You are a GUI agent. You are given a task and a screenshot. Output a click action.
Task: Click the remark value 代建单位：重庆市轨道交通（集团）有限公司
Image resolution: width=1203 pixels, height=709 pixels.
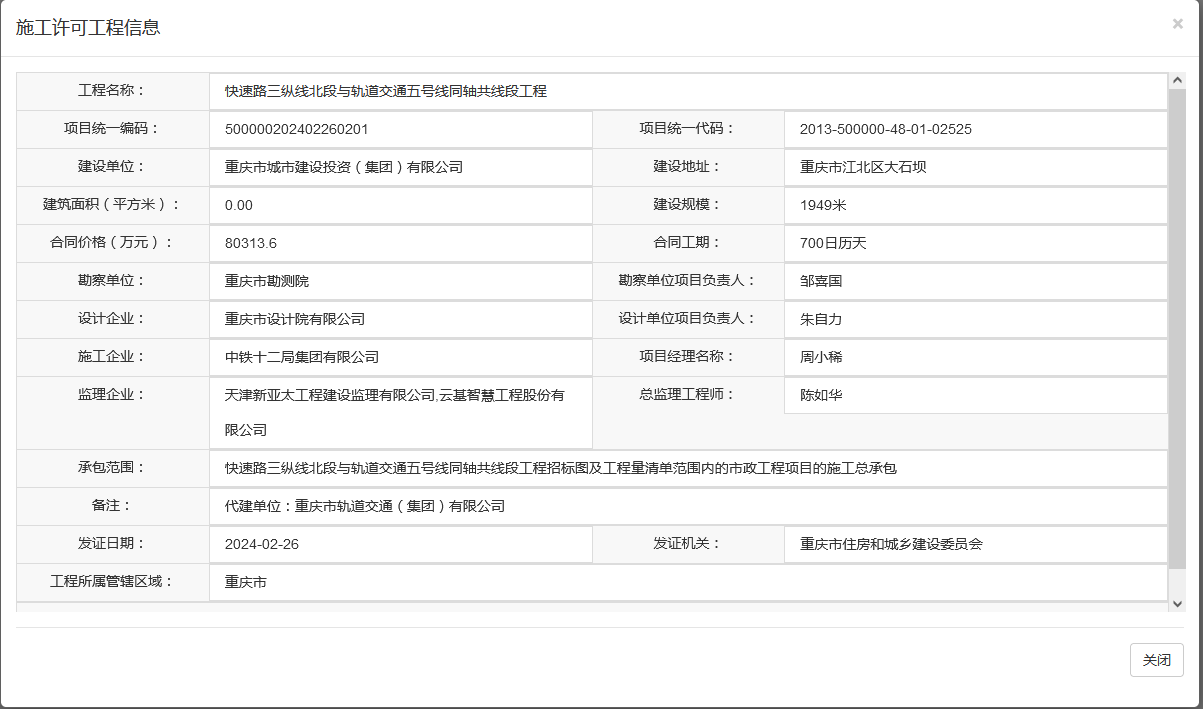[365, 506]
